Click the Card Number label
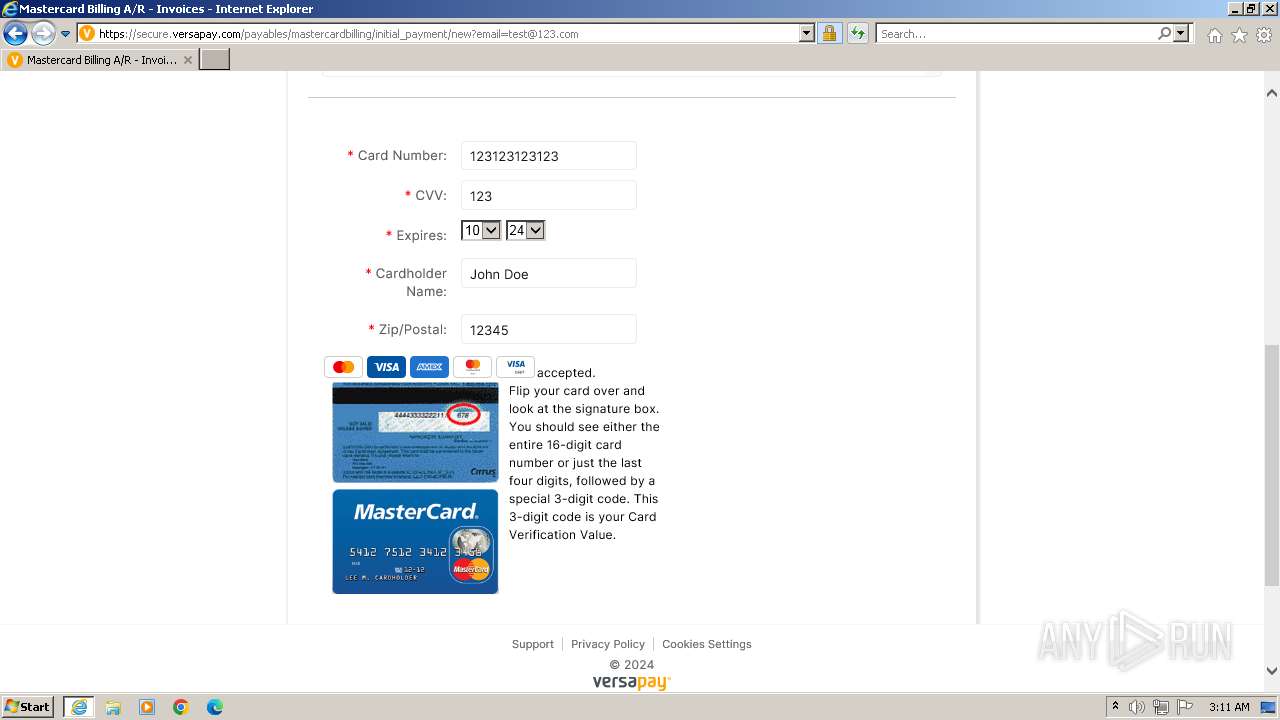Screen dimensions: 1280x720 [402, 156]
